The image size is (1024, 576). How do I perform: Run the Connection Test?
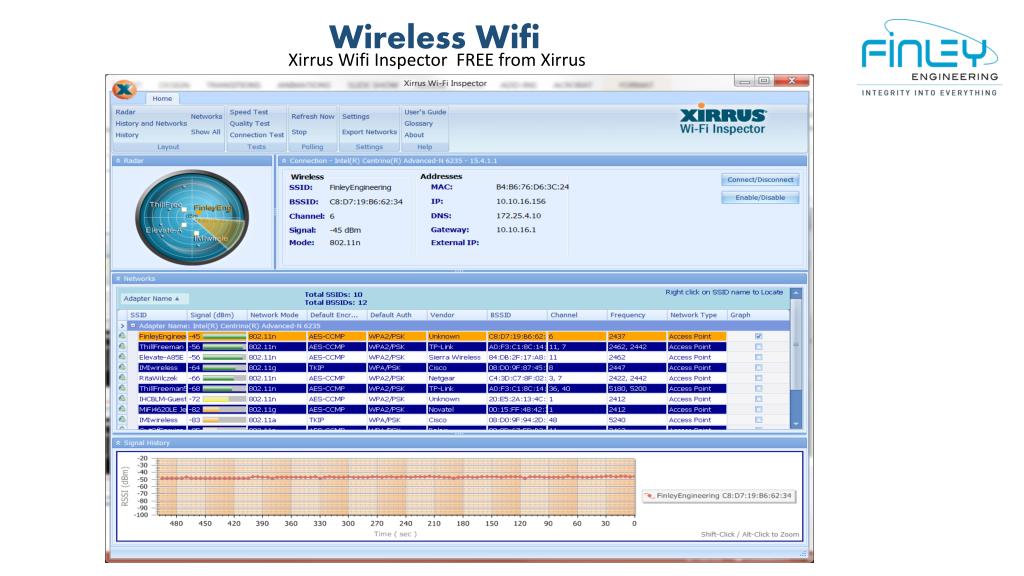coord(257,135)
